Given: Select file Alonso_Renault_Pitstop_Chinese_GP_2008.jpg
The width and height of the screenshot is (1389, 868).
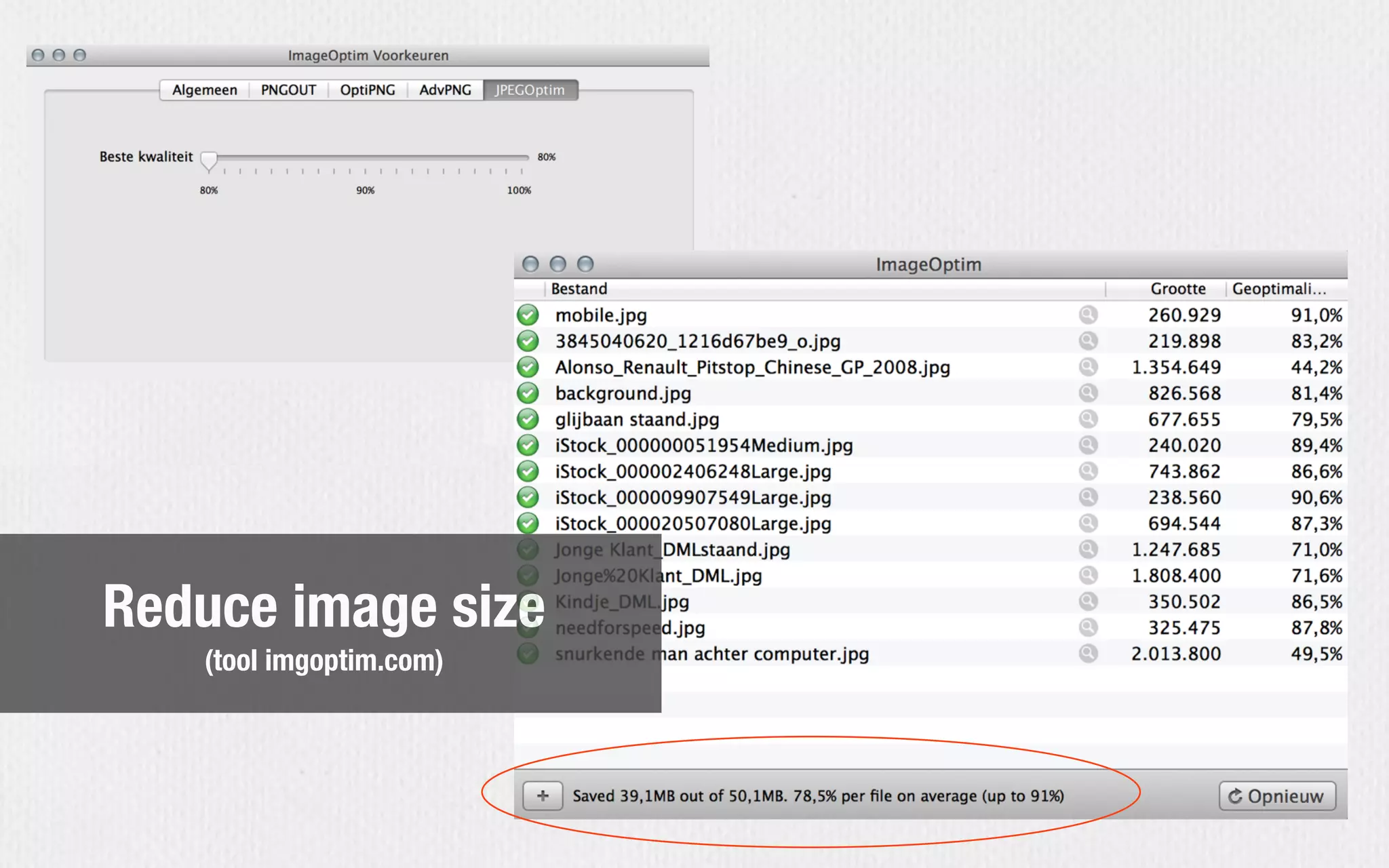Looking at the screenshot, I should [931, 367].
